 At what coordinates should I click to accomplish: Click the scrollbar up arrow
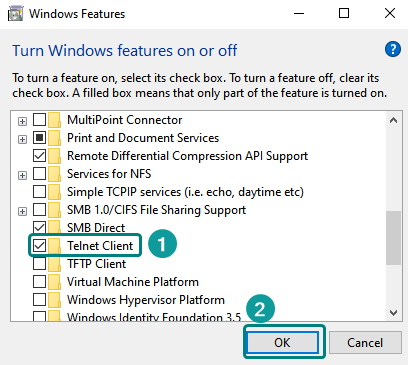pos(393,120)
